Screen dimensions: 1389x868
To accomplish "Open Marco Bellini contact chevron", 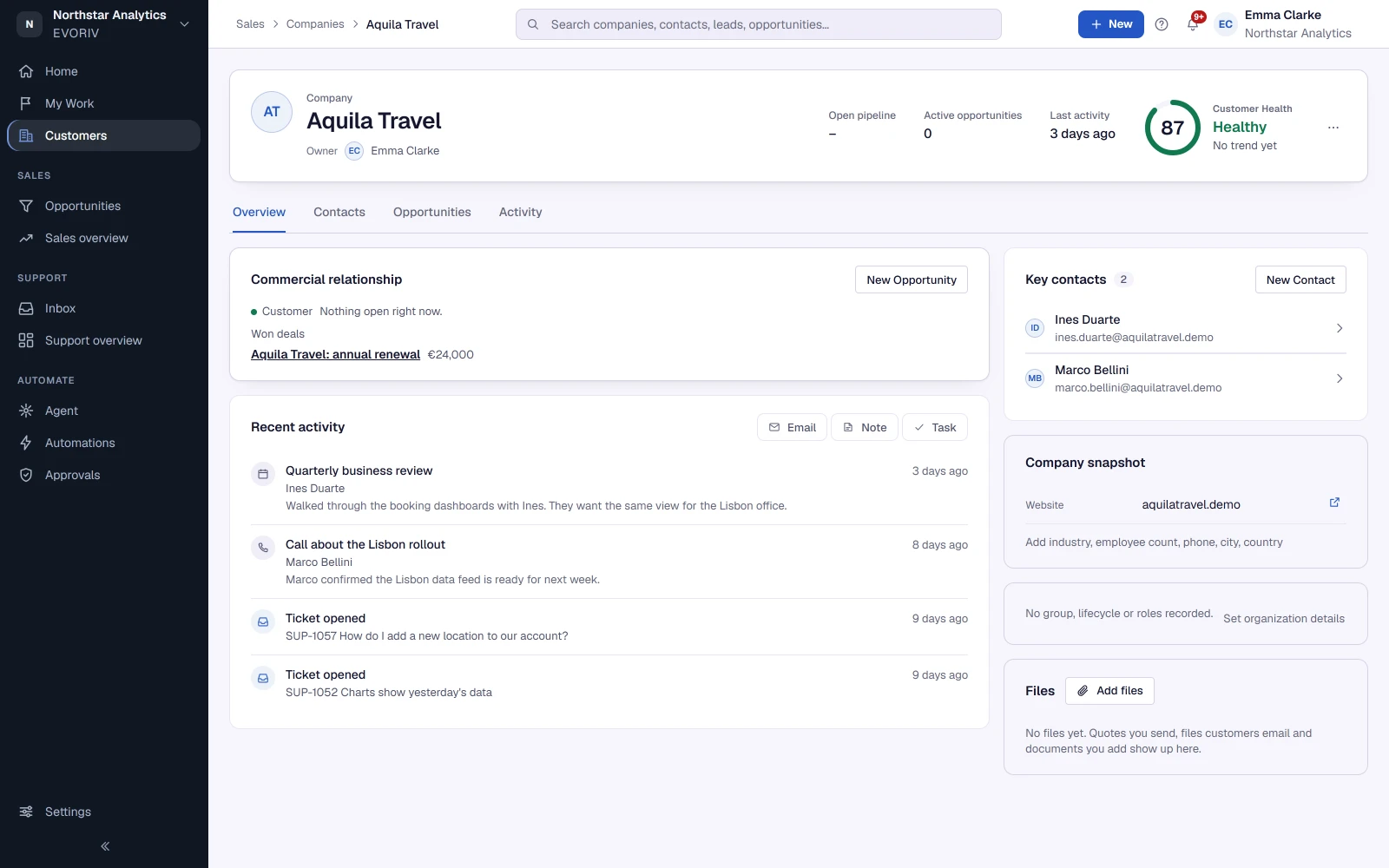I will click(1340, 378).
